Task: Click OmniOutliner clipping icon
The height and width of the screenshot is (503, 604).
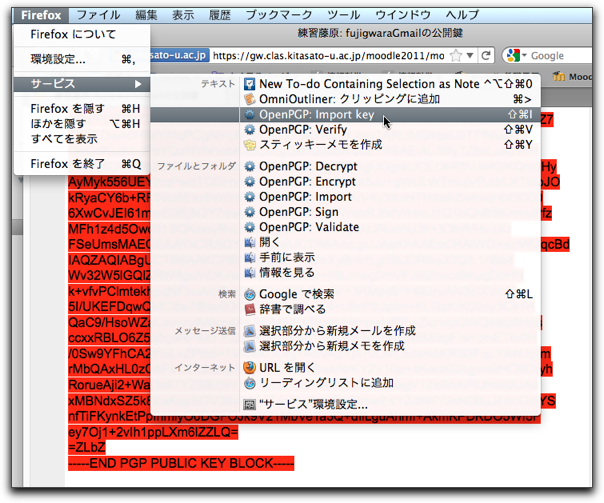Action: coord(250,99)
